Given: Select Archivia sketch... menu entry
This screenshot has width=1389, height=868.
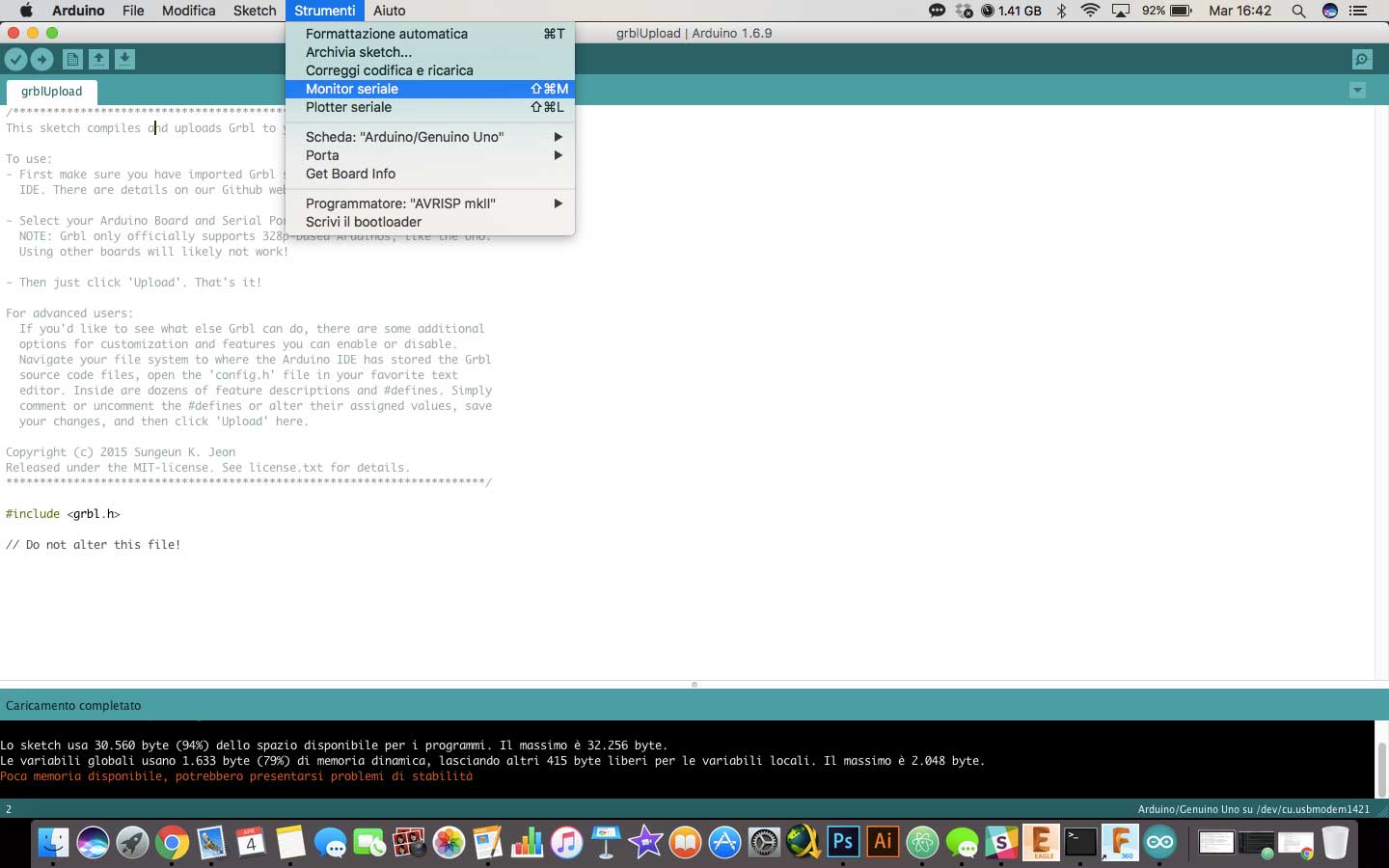Looking at the screenshot, I should [430, 52].
